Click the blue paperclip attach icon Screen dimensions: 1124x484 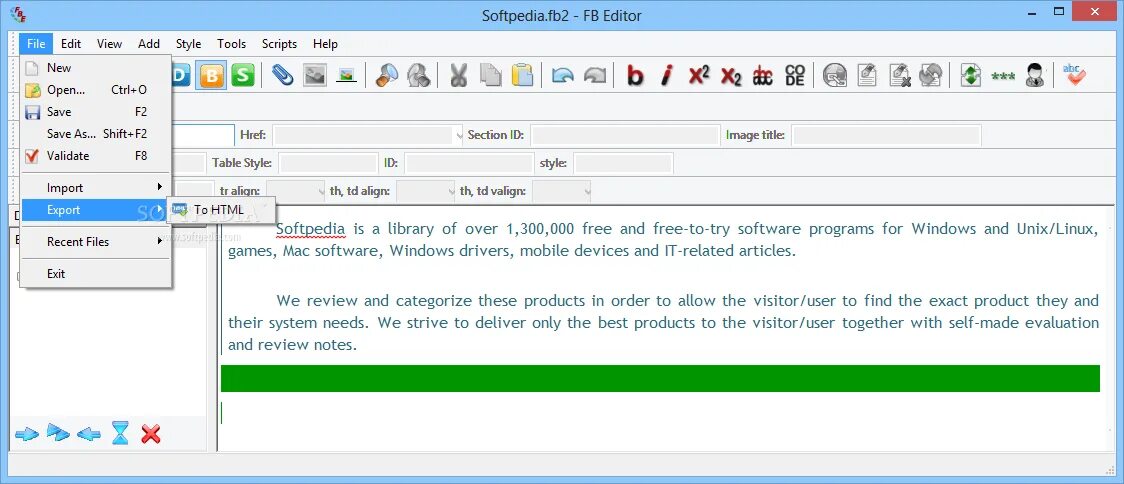click(283, 75)
